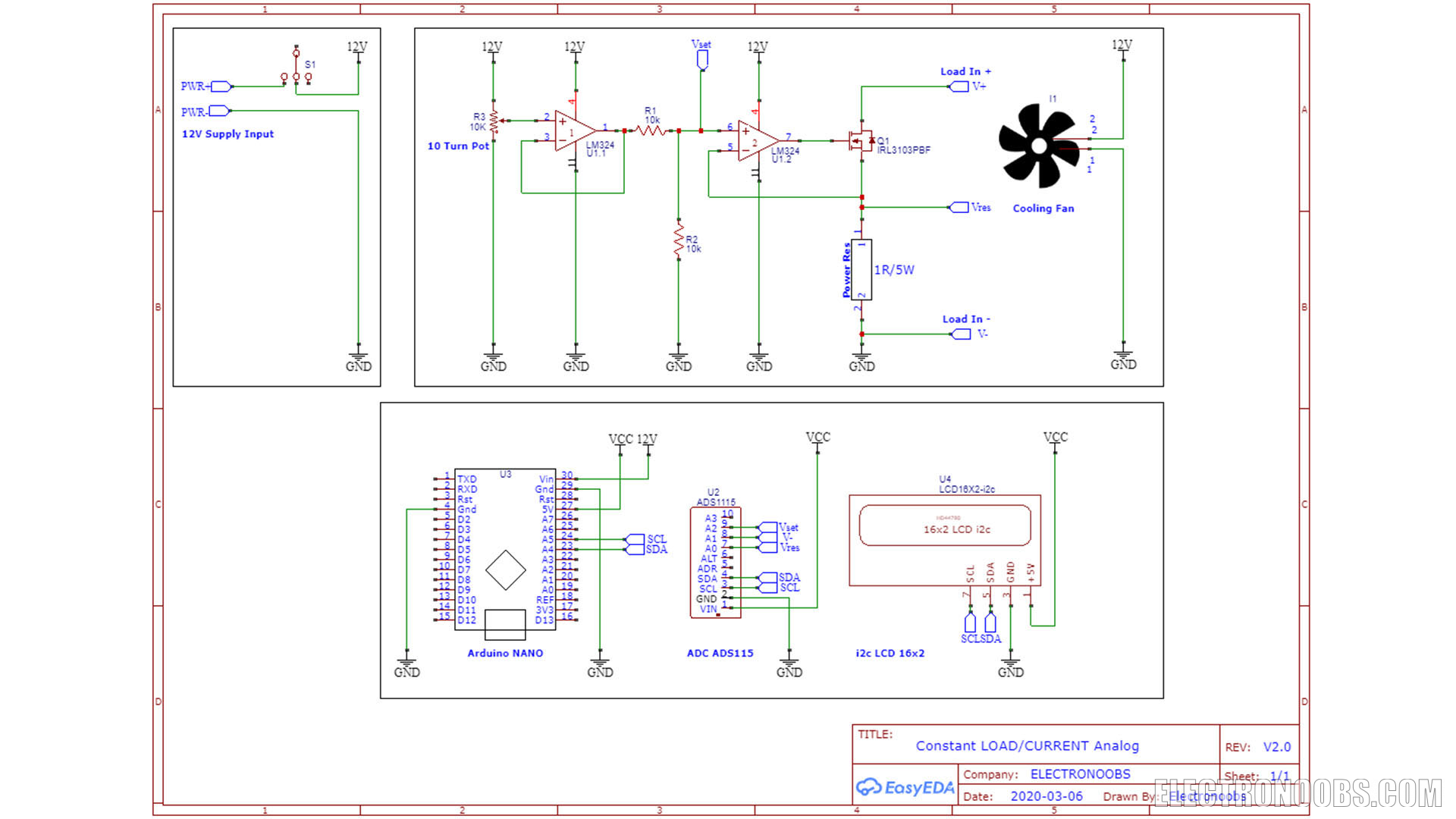
Task: Click the LCD16X2-i2c part label
Action: pos(967,489)
